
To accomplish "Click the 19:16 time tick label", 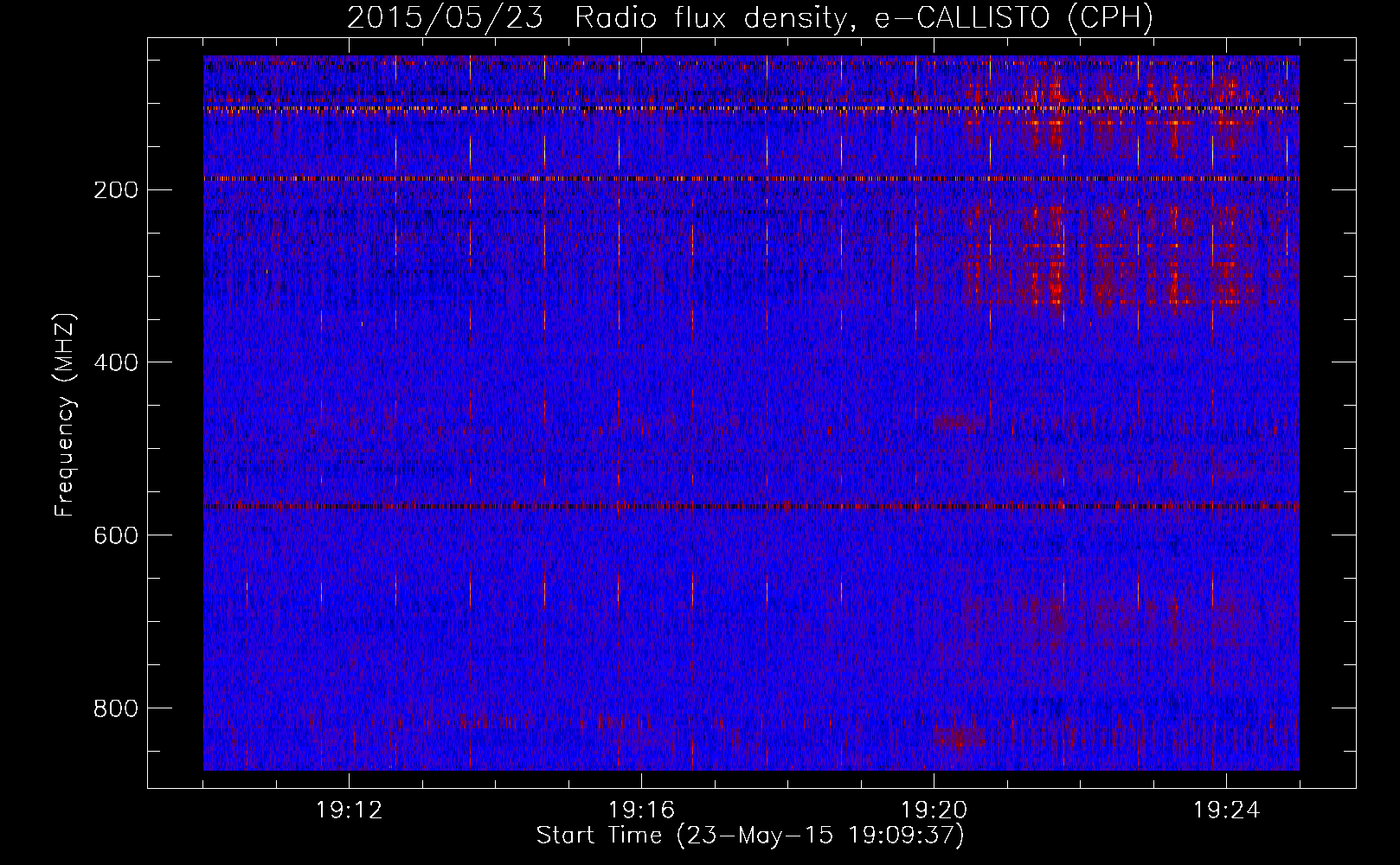I will 641,811.
